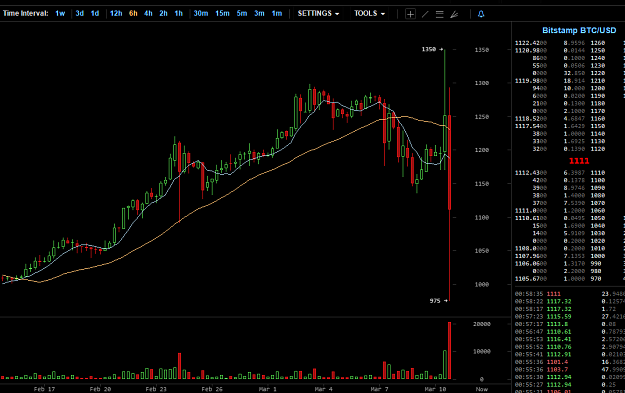This screenshot has width=625, height=393.
Task: Set the time interval to 1m
Action: (x=277, y=14)
